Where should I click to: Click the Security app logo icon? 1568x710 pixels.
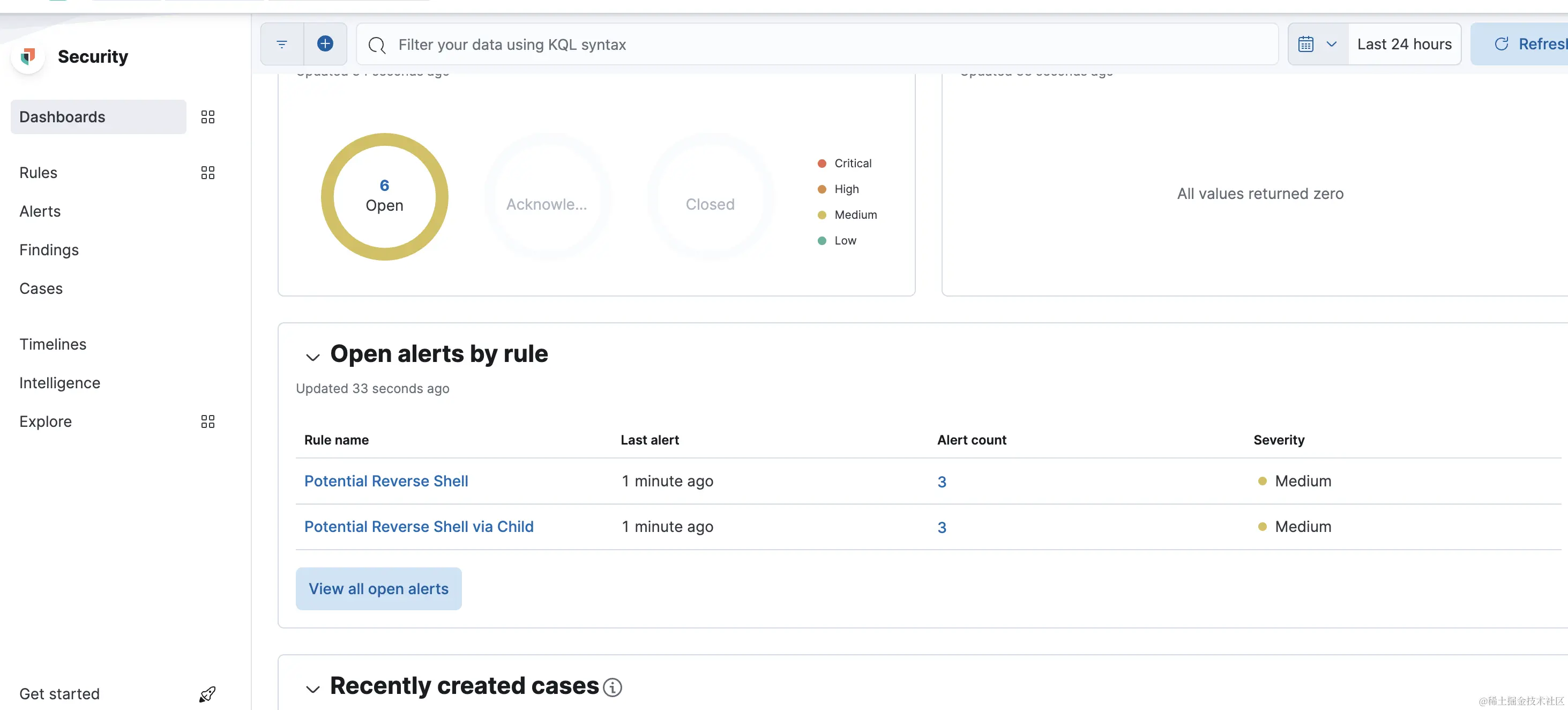pyautogui.click(x=28, y=57)
